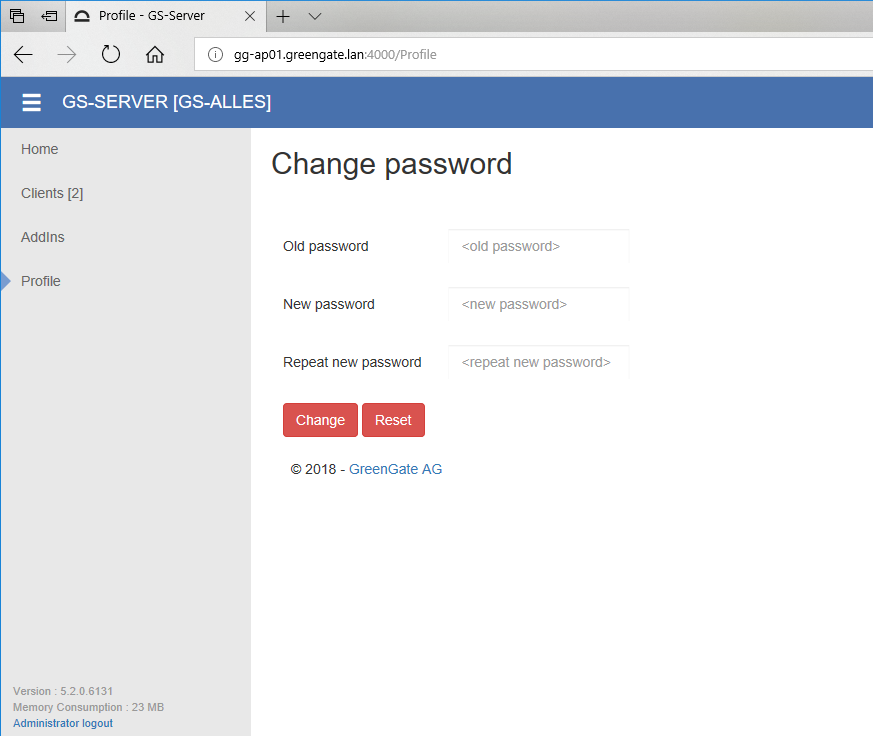Go back with the browser back arrow
Viewport: 873px width, 736px height.
(23, 55)
